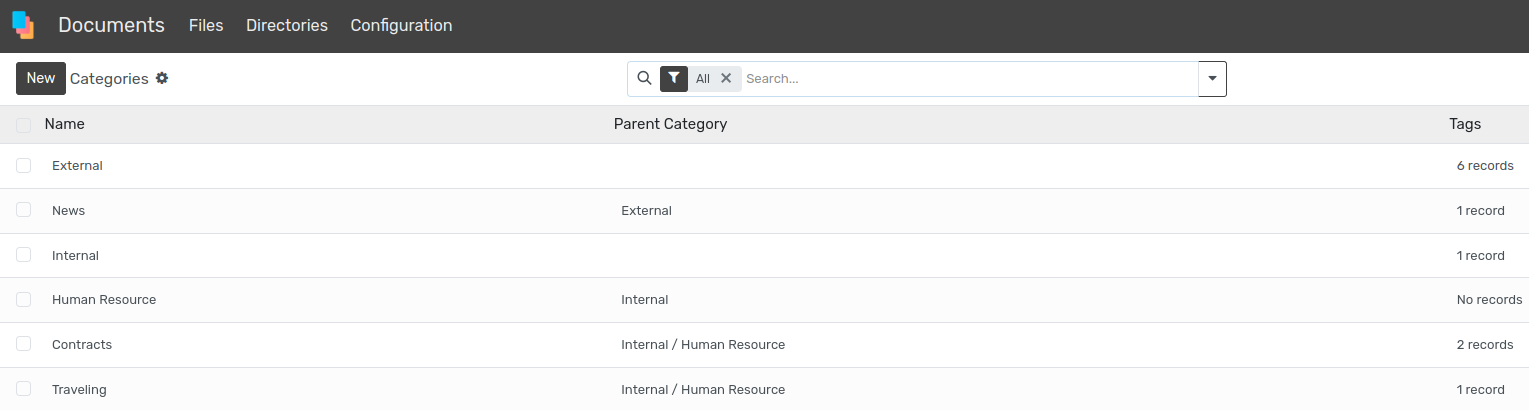Click Internal row's 1 record cell
Screen dimensions: 1529x410
[x=1481, y=256]
